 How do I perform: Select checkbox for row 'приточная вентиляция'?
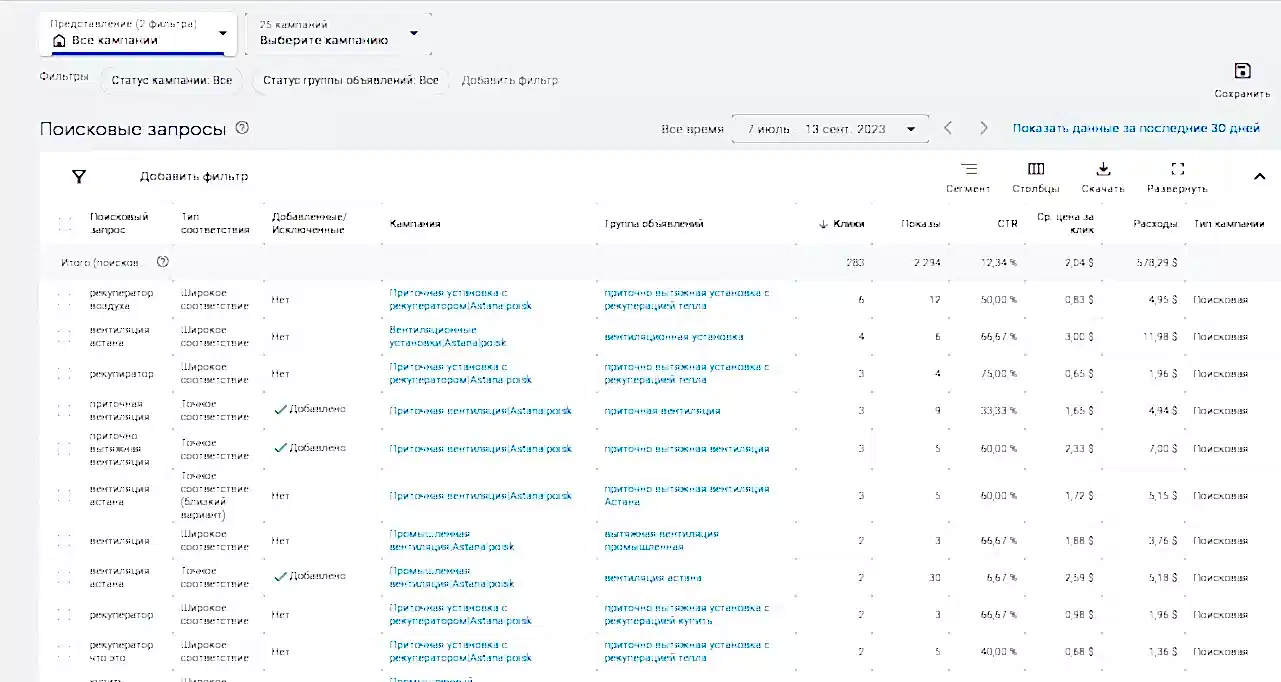click(x=65, y=411)
